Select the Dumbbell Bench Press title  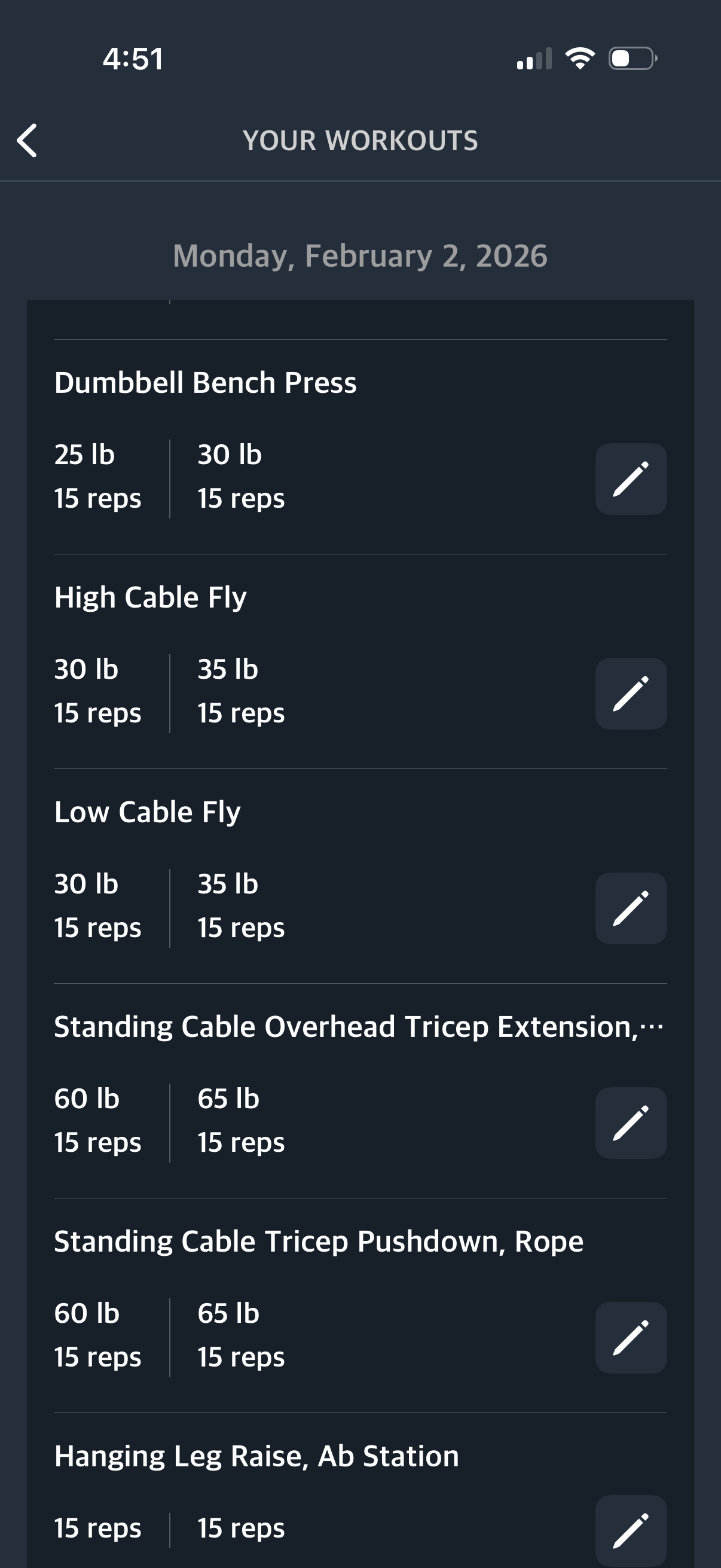(x=205, y=383)
